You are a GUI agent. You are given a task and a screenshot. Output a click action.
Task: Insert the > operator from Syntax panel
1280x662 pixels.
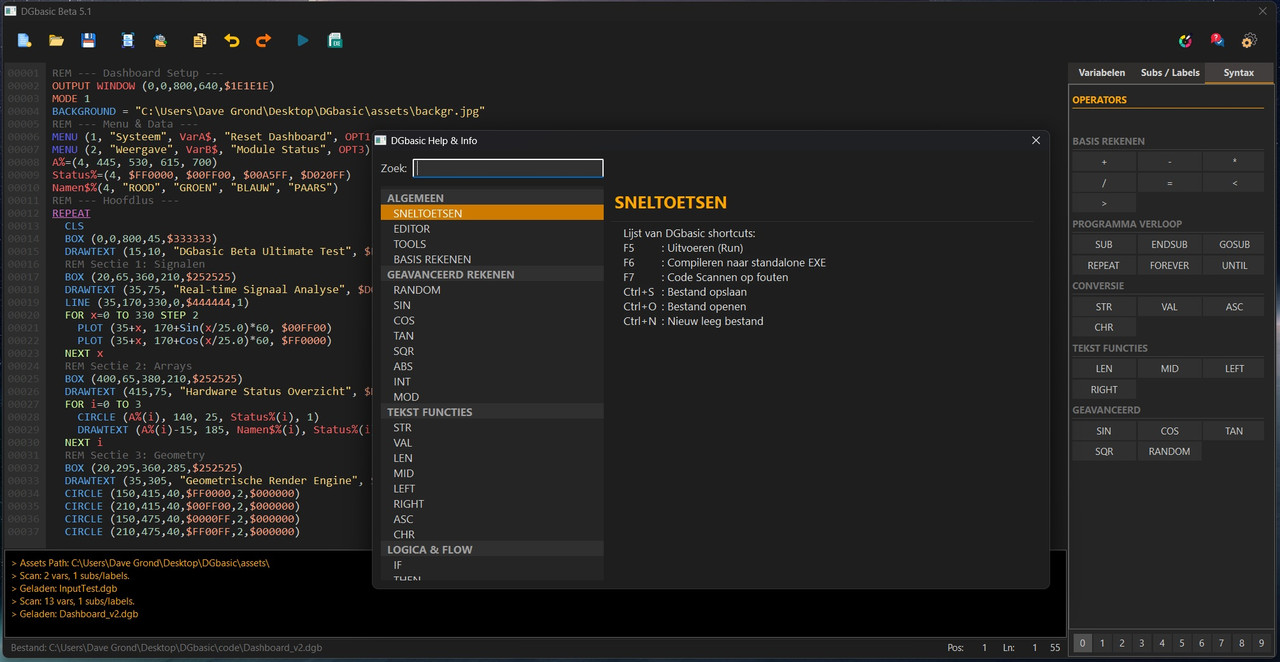coord(1104,204)
